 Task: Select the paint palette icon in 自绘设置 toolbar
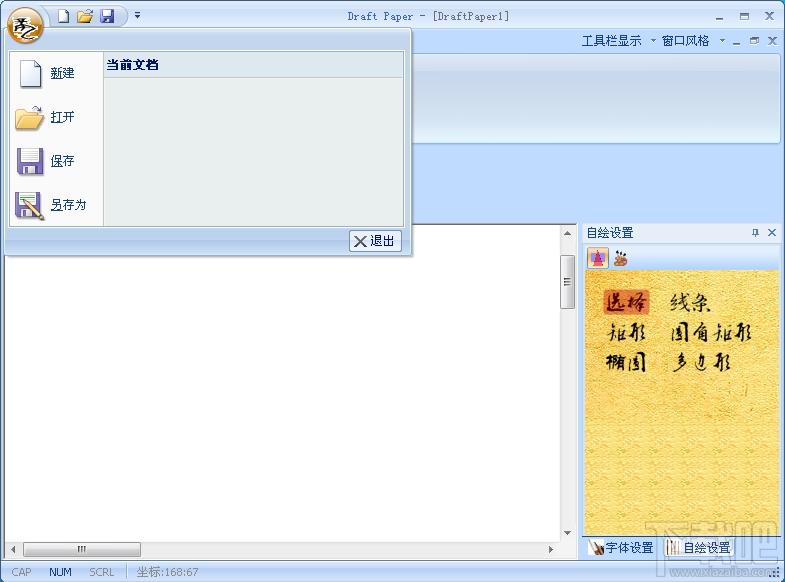(x=621, y=258)
